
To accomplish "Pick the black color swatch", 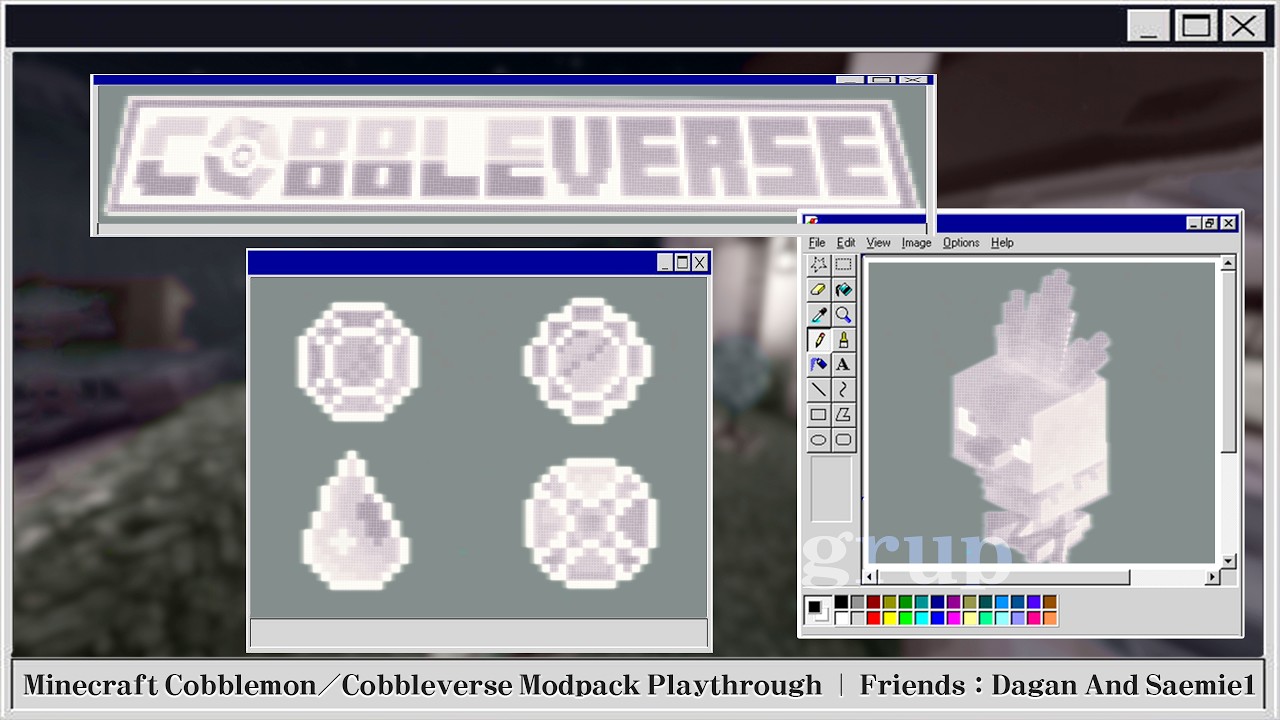I will 842,602.
